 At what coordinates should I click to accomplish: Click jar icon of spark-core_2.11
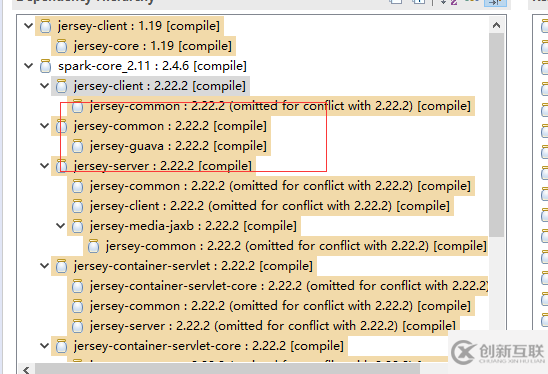pos(45,66)
